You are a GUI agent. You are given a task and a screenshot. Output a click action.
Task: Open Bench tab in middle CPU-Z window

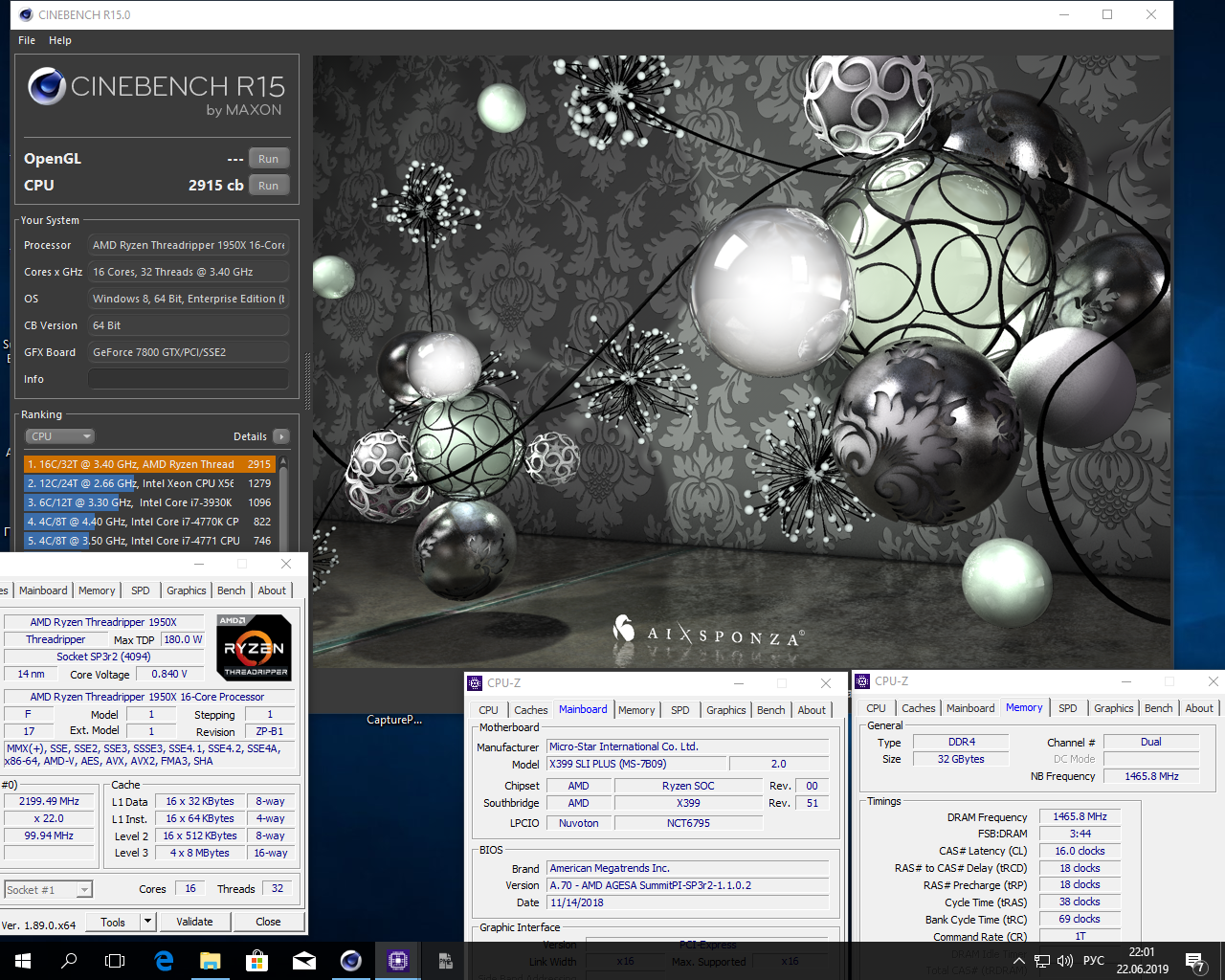[x=771, y=710]
